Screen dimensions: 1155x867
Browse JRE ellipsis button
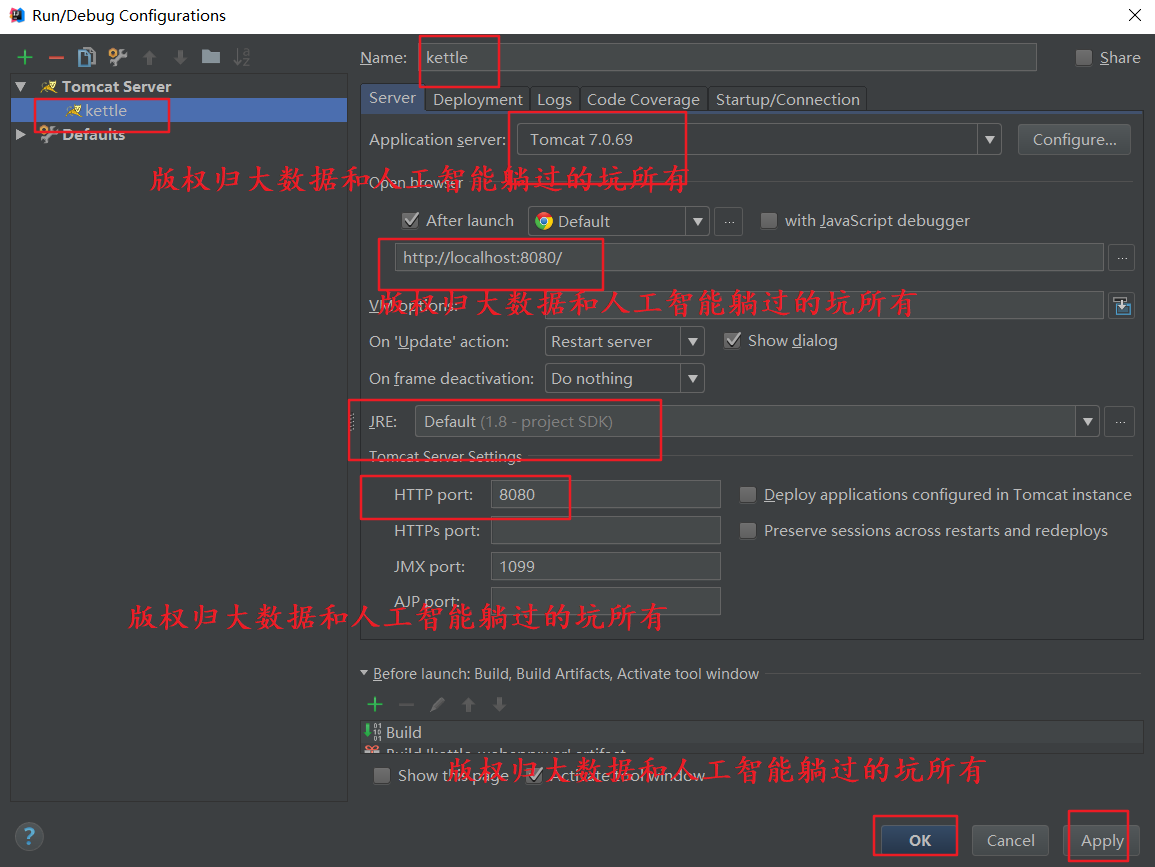(1120, 422)
